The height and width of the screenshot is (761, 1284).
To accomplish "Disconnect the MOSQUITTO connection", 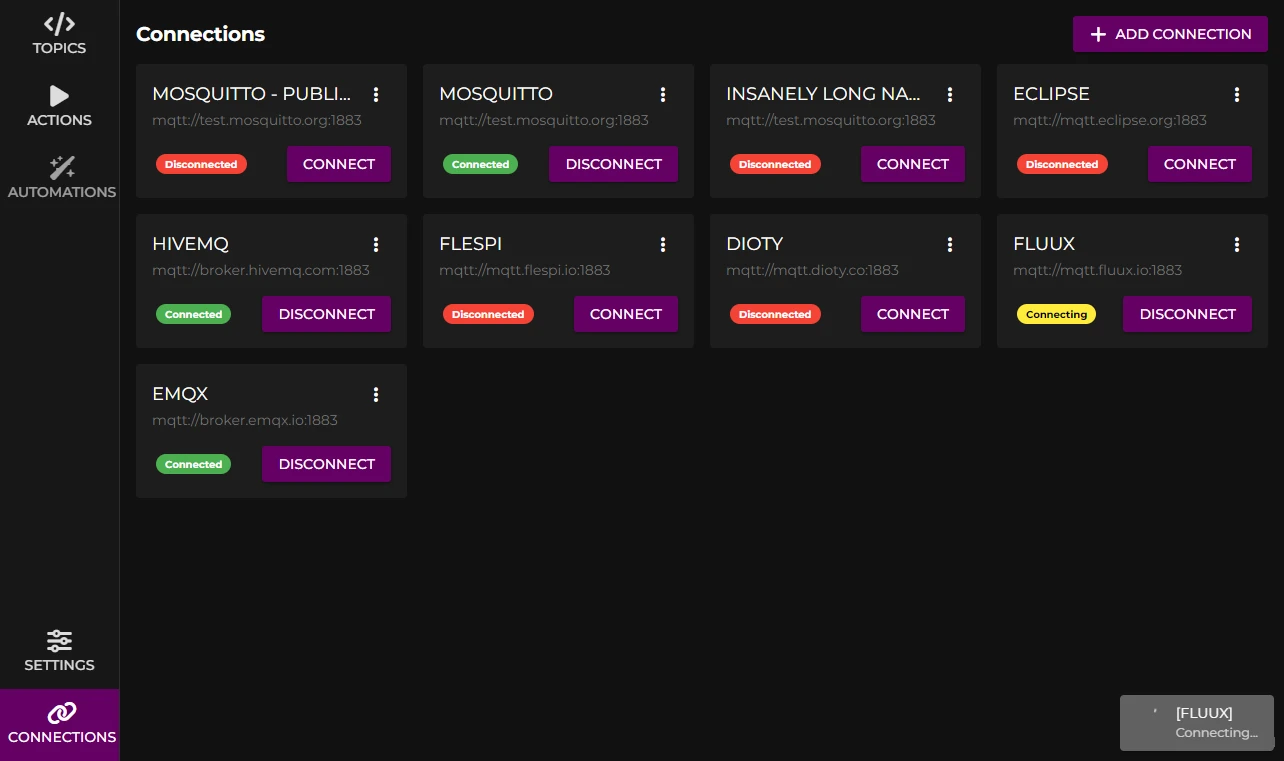I will pos(614,164).
